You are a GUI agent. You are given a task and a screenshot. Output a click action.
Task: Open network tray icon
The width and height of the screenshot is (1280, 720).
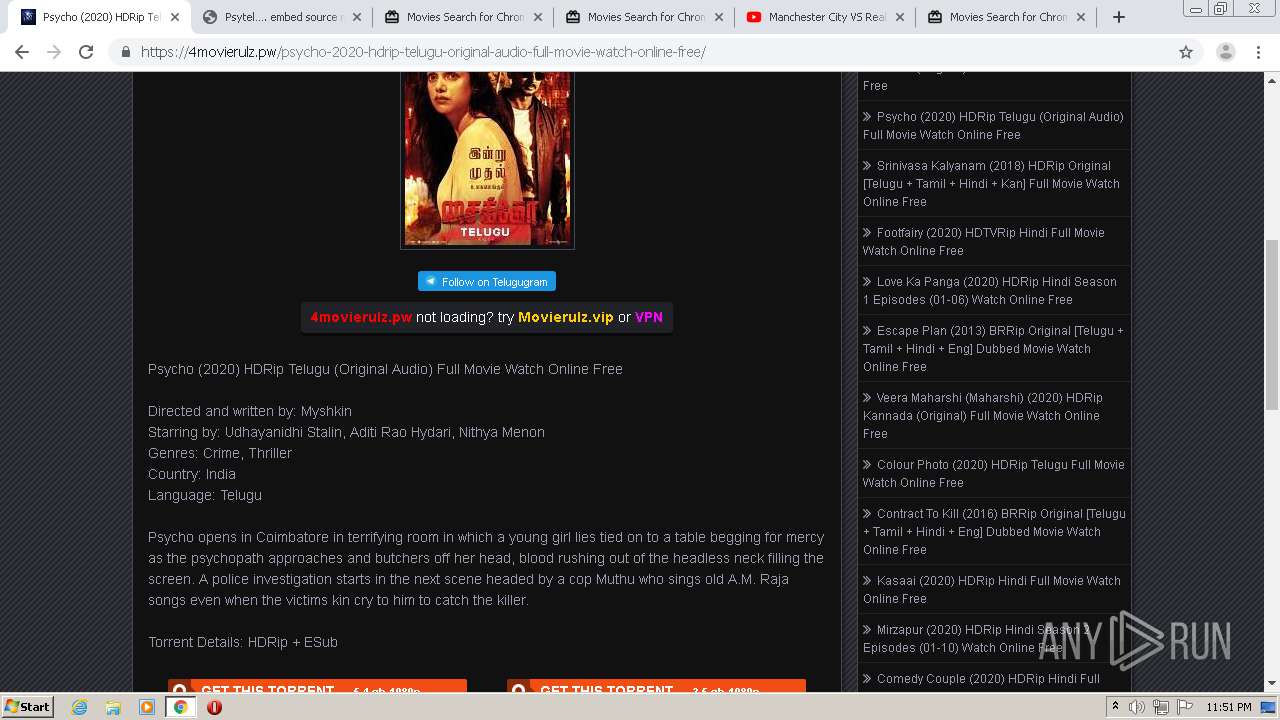click(x=1161, y=707)
